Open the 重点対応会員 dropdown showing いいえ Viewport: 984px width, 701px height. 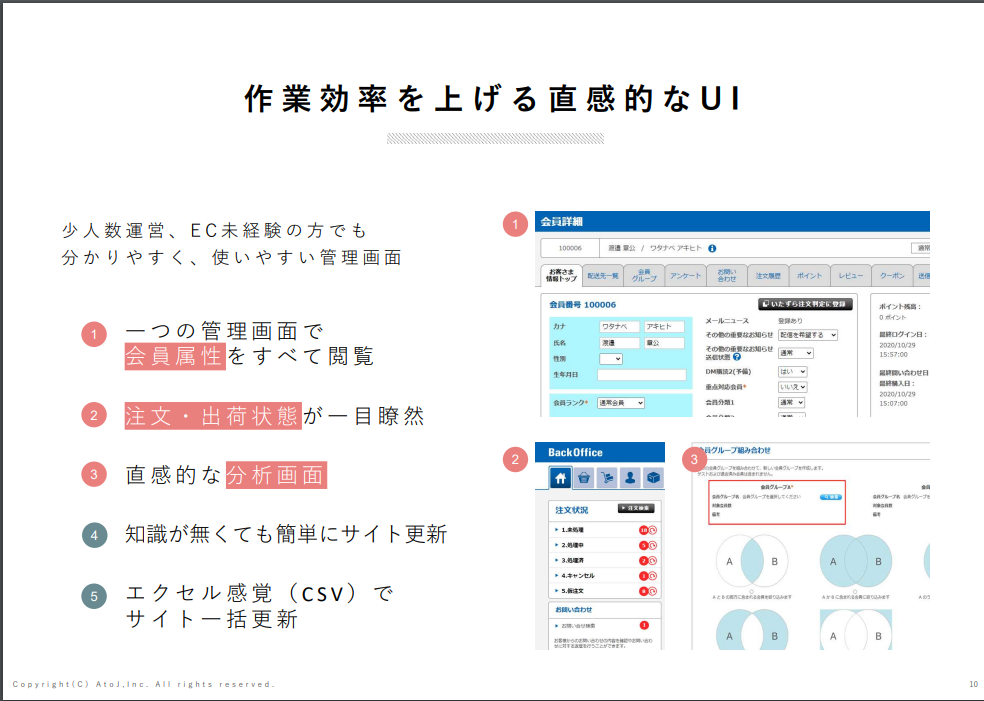(793, 387)
